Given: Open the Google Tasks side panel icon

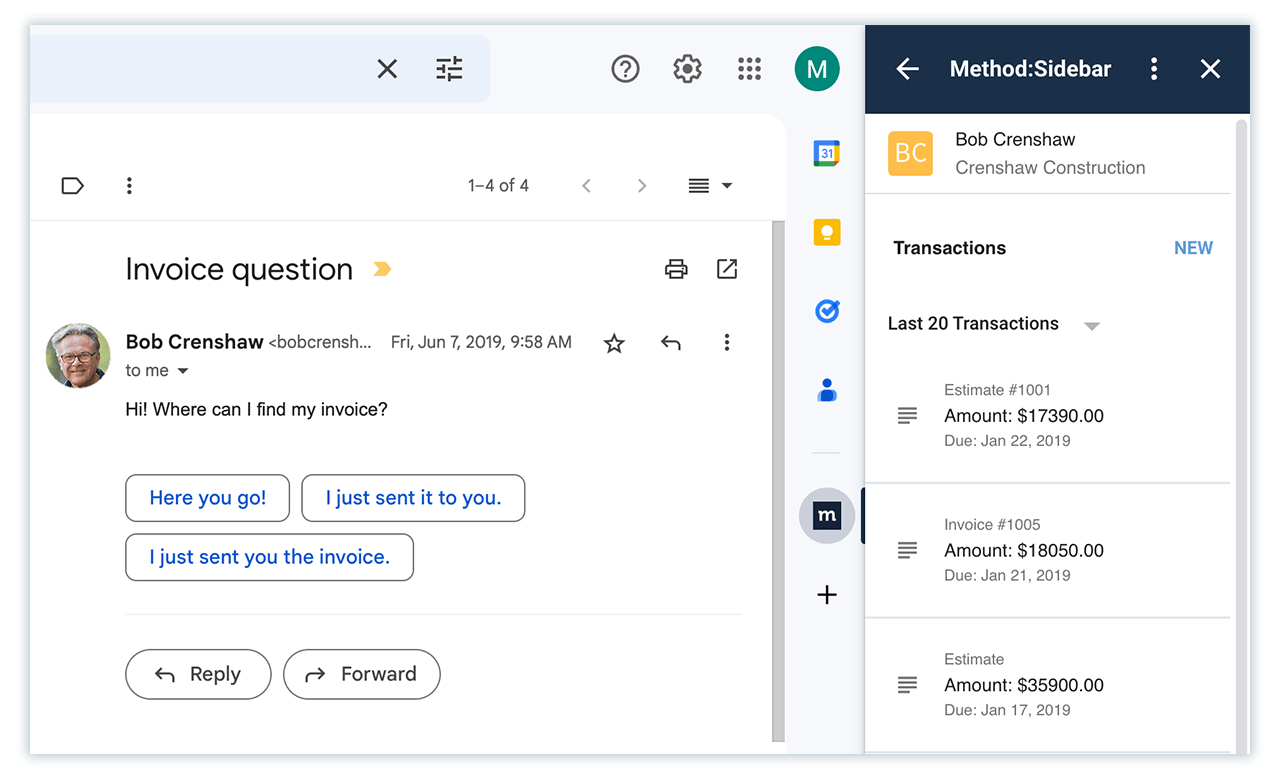Looking at the screenshot, I should (827, 311).
